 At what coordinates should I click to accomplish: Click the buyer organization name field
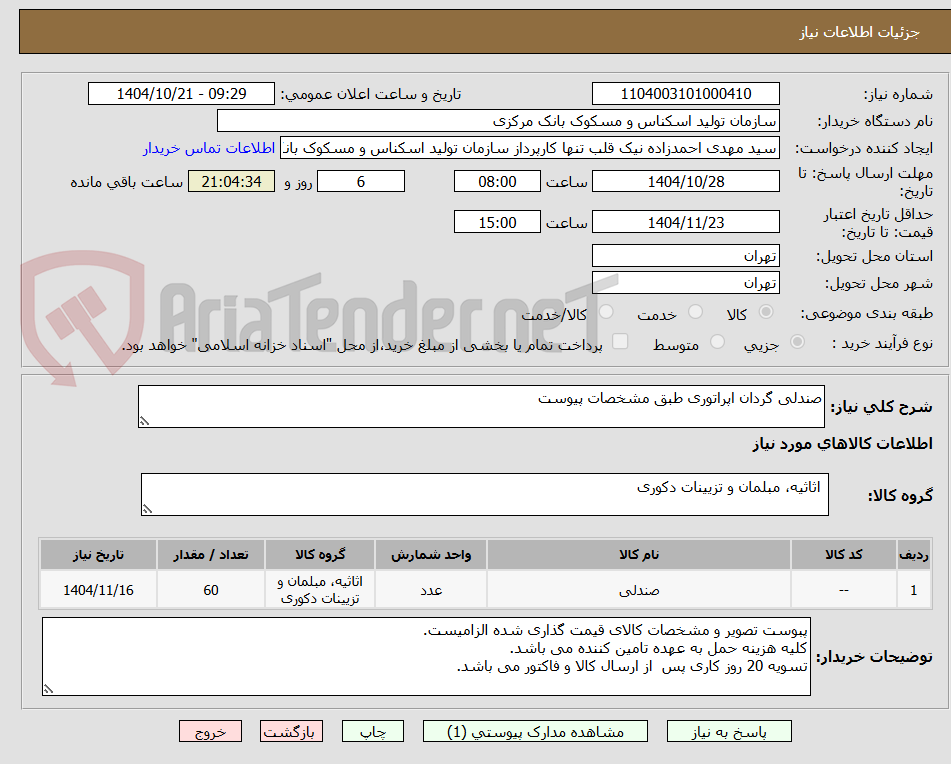point(498,121)
